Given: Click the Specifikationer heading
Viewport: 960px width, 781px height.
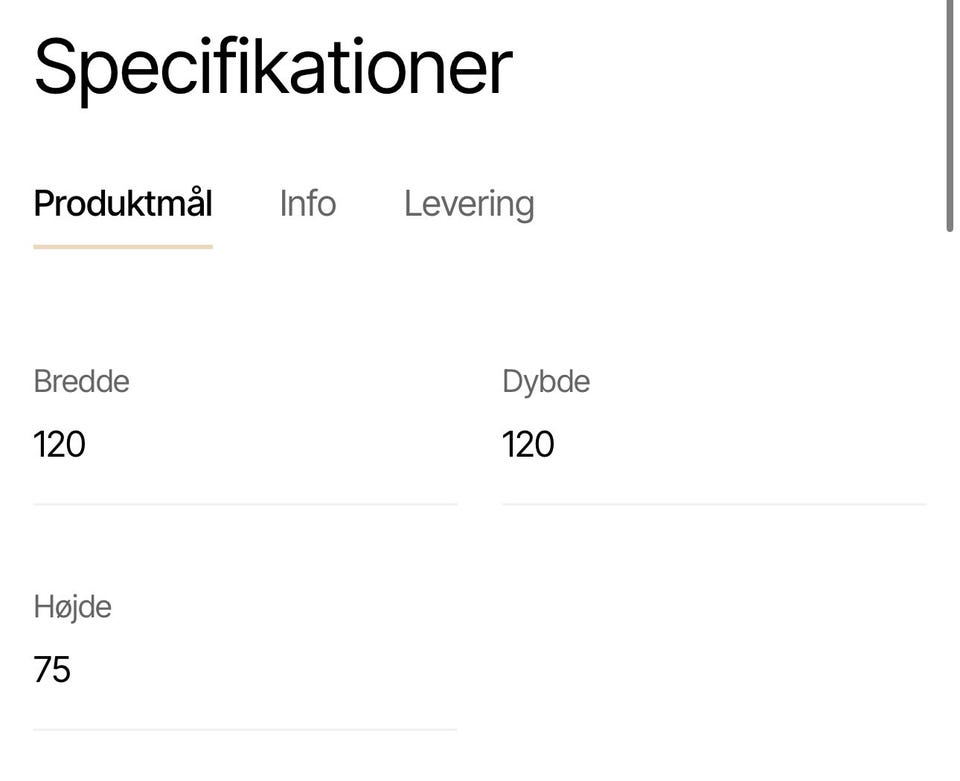Looking at the screenshot, I should 272,68.
